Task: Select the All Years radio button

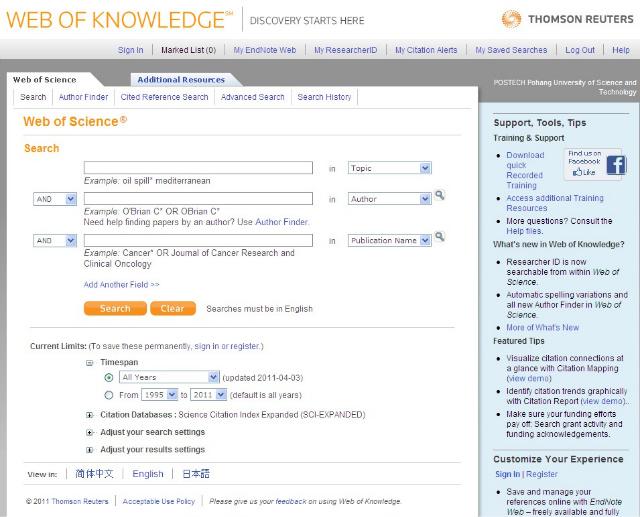Action: pyautogui.click(x=109, y=377)
